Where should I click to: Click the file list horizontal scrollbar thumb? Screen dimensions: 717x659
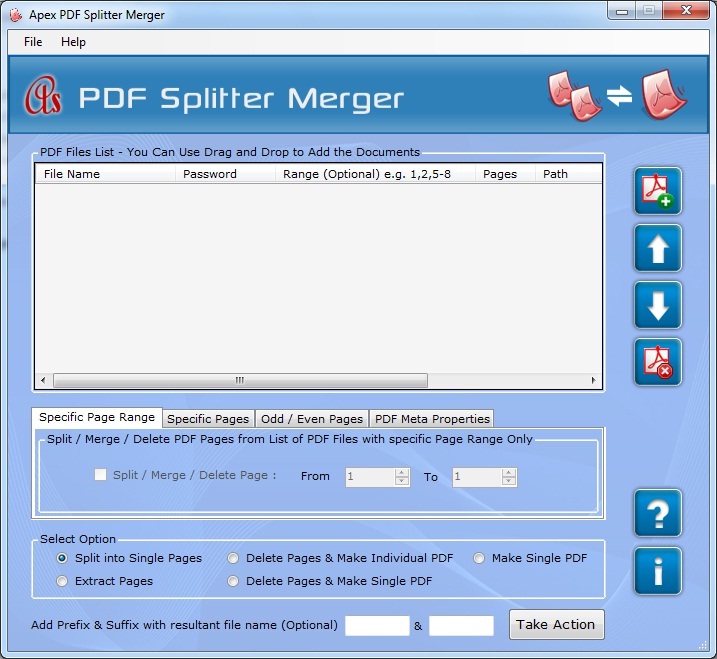coord(240,380)
